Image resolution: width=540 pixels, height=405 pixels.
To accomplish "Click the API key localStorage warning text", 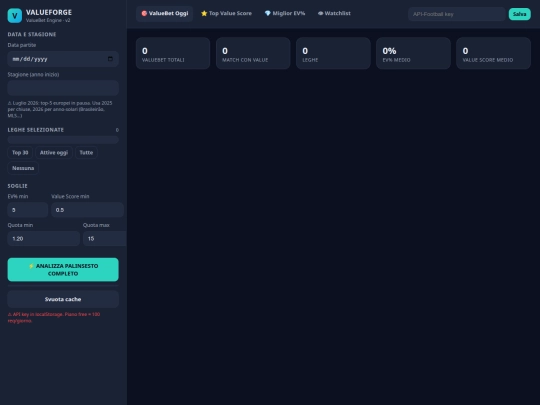I will tap(54, 318).
